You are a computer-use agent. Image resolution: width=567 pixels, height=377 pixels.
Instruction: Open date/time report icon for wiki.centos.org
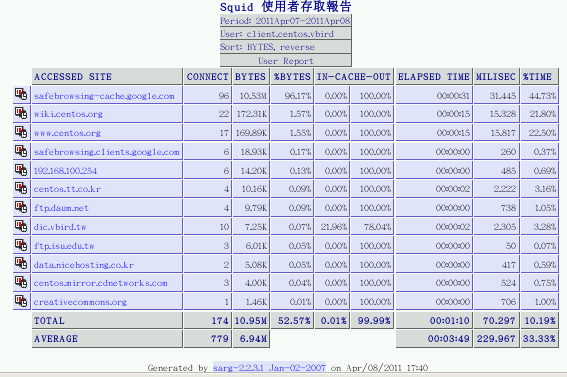coord(21,113)
